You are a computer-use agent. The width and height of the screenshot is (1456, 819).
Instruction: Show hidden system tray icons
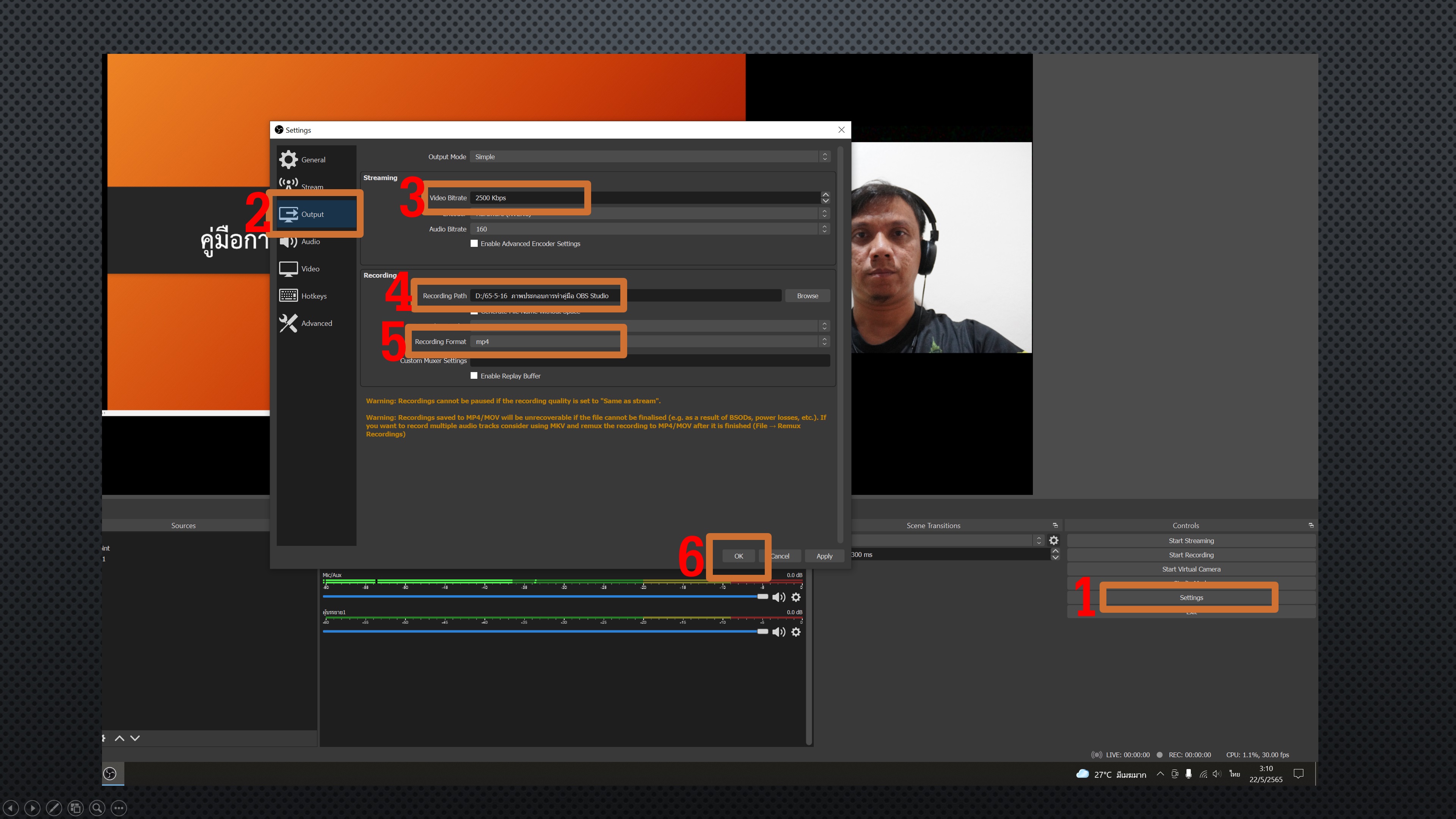tap(1160, 774)
